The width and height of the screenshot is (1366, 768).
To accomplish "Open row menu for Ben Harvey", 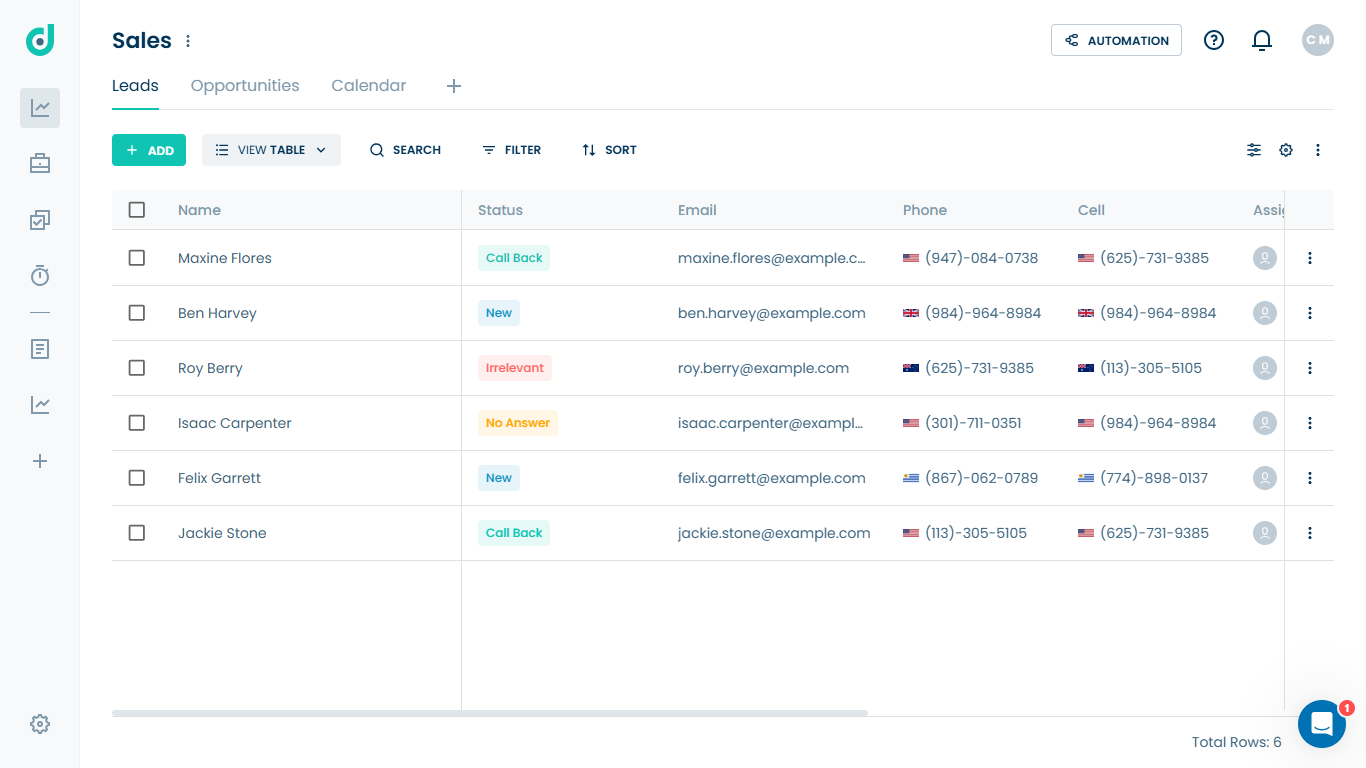I will pos(1310,313).
